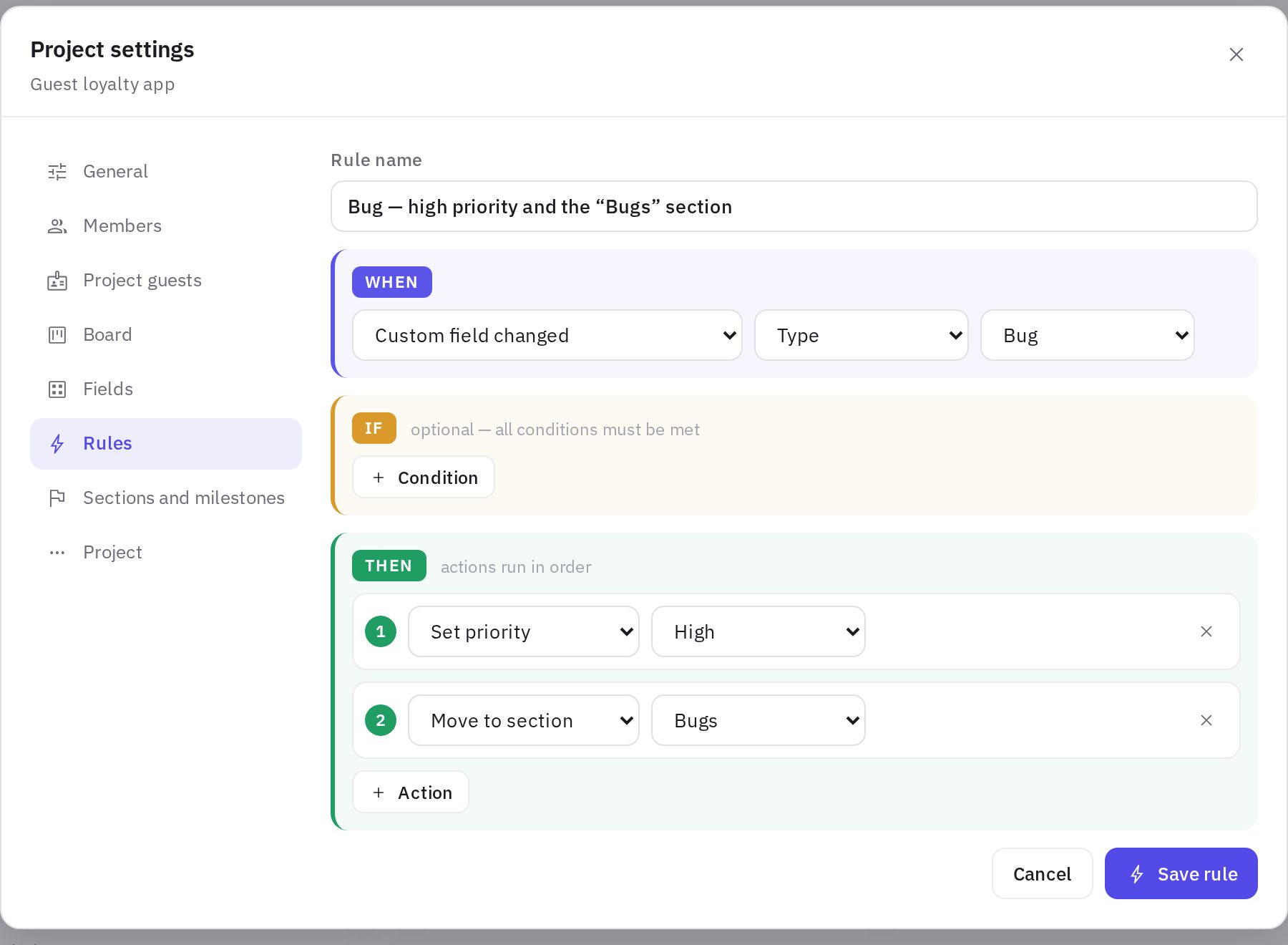Screen dimensions: 1288x945
Task: Open the General settings tab
Action: tap(166, 172)
